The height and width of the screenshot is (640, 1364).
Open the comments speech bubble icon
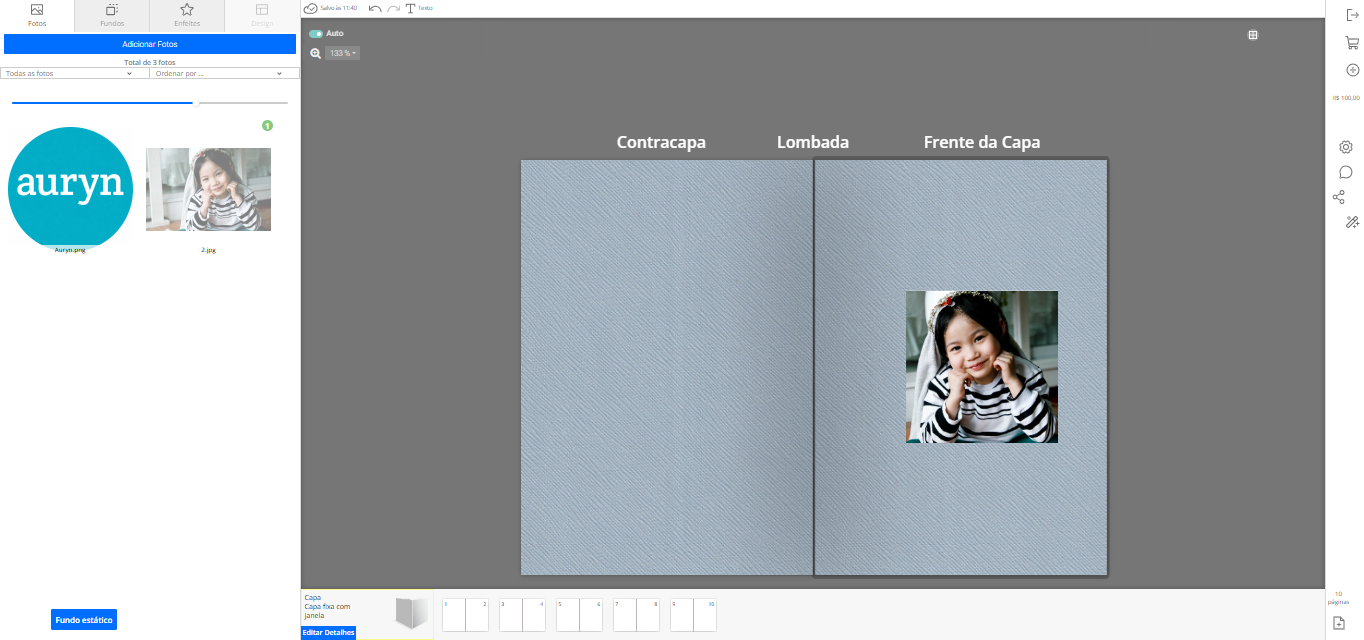click(x=1346, y=172)
